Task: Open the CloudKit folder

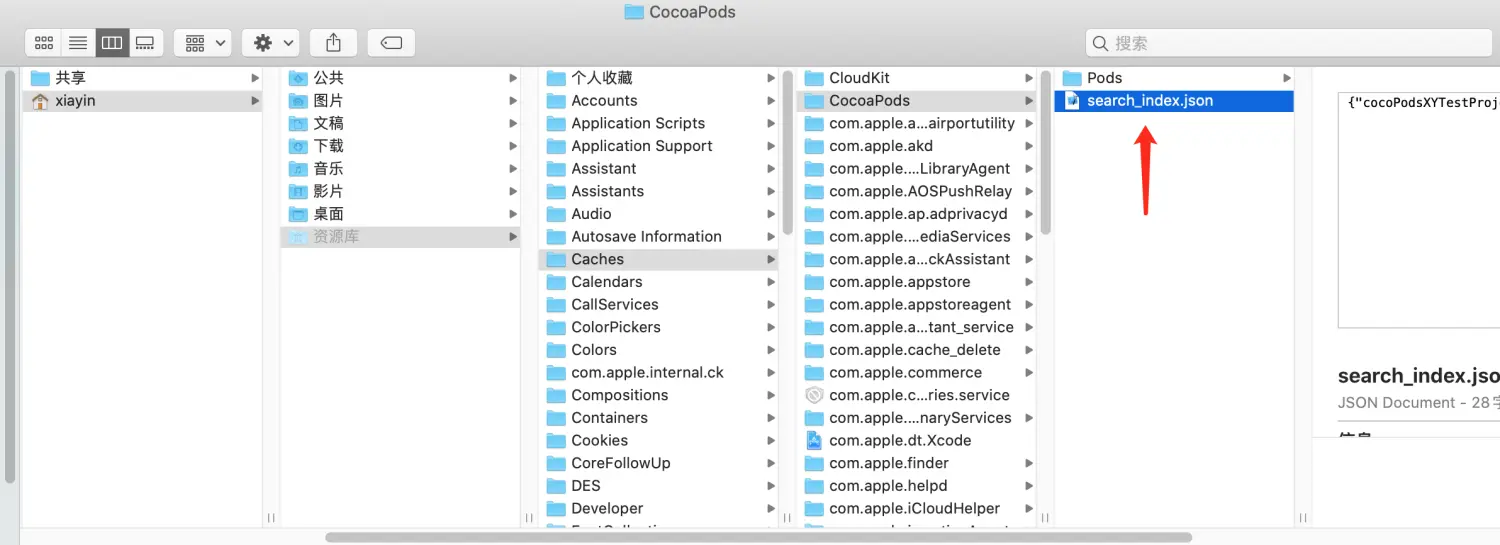Action: point(859,78)
